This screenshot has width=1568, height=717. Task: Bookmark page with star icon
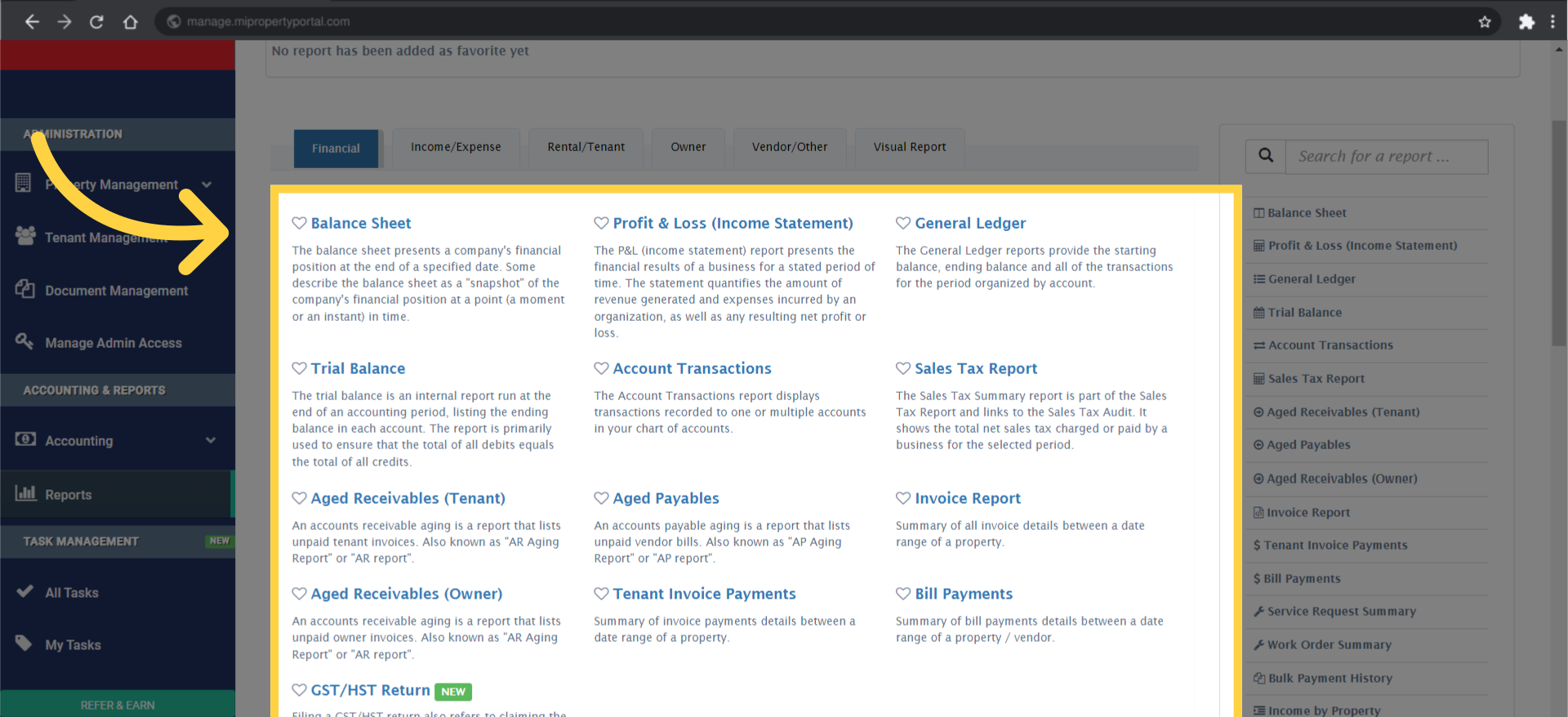(x=1485, y=22)
